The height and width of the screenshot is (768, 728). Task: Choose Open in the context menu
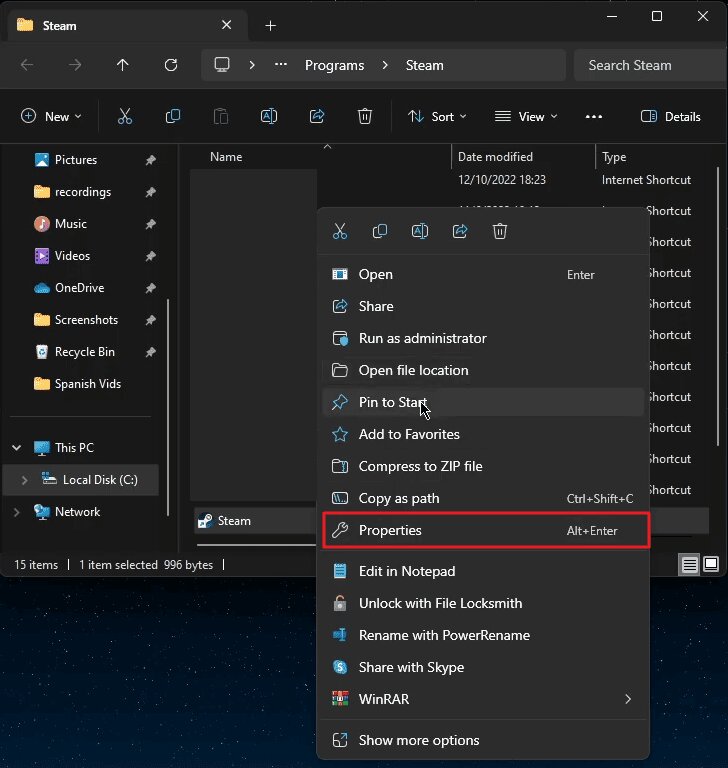click(x=483, y=274)
